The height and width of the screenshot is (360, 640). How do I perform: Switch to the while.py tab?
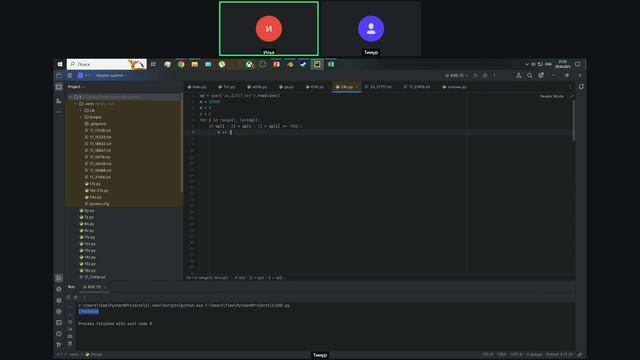(257, 87)
